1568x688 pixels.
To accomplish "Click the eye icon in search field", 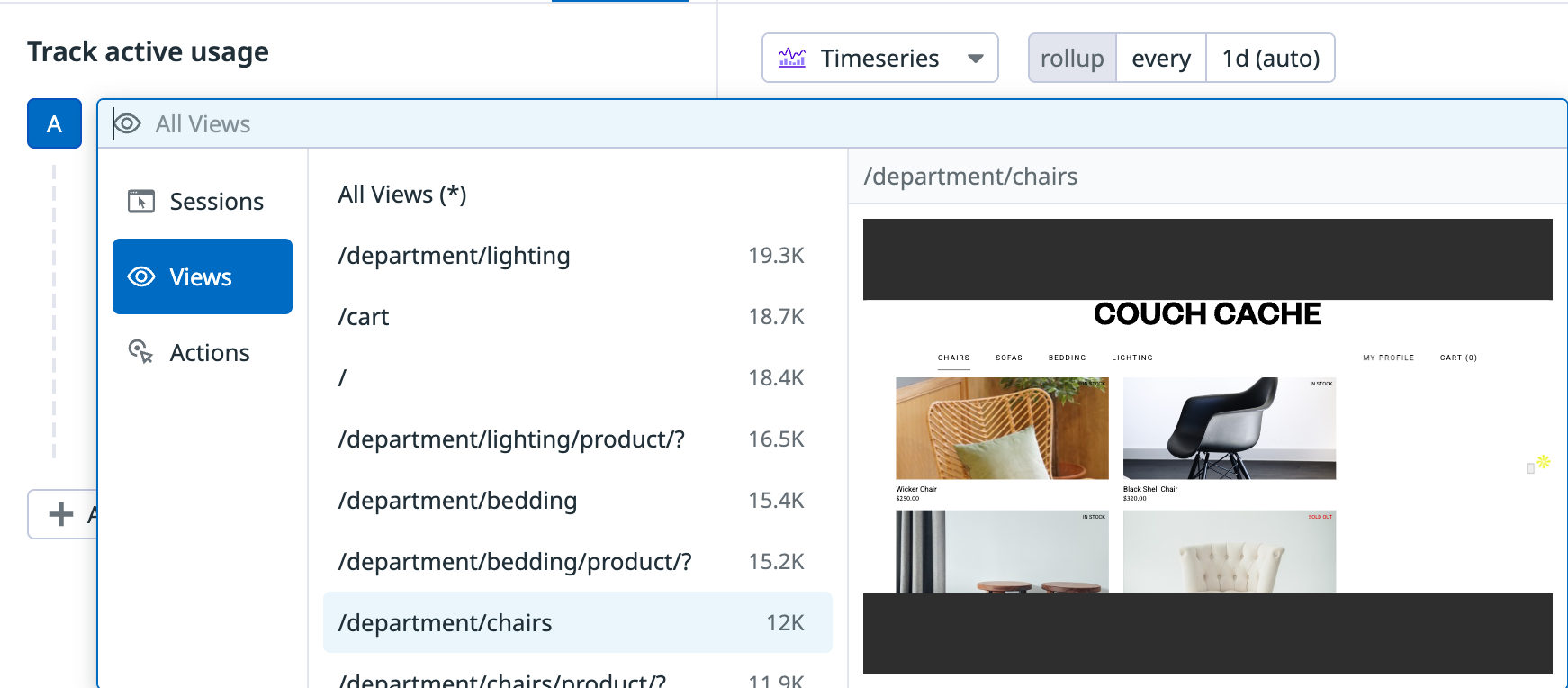I will click(x=128, y=123).
